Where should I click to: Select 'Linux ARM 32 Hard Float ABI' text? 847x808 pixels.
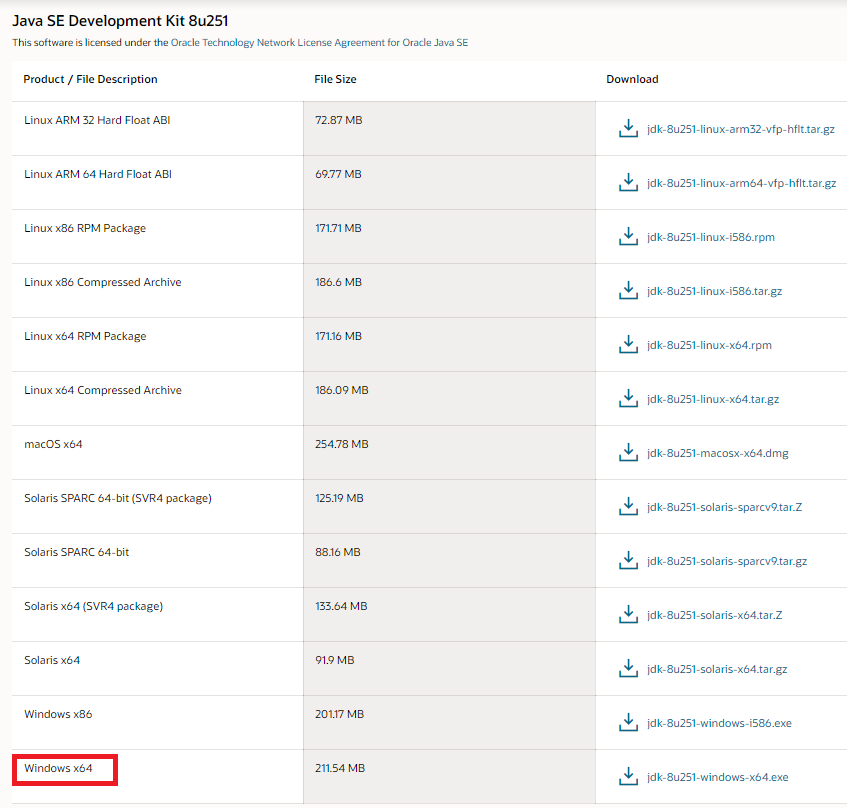pyautogui.click(x=97, y=120)
